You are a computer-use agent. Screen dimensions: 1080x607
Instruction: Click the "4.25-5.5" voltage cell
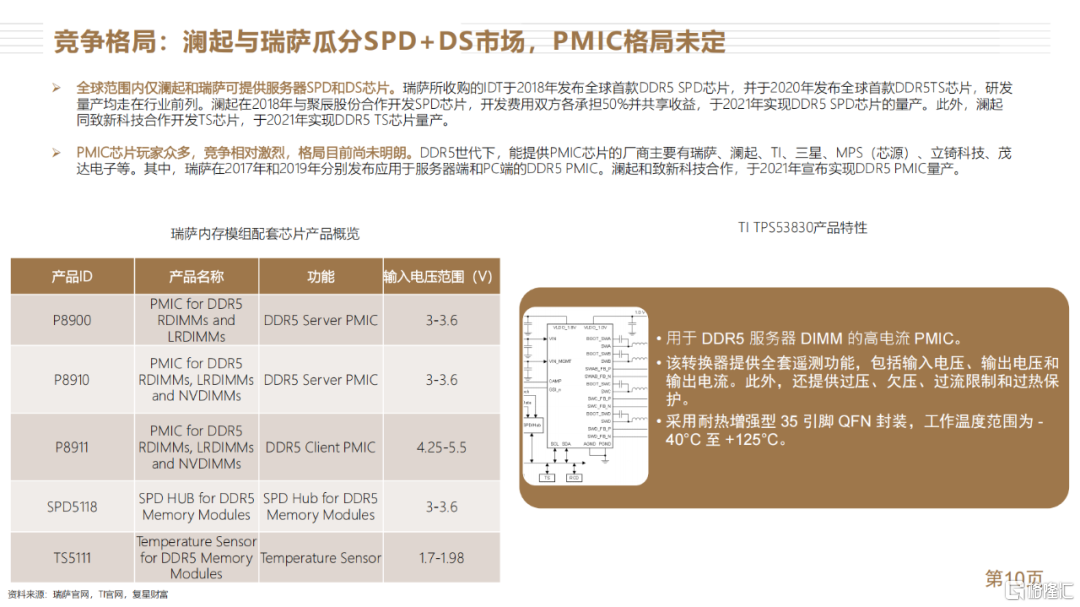click(x=442, y=447)
